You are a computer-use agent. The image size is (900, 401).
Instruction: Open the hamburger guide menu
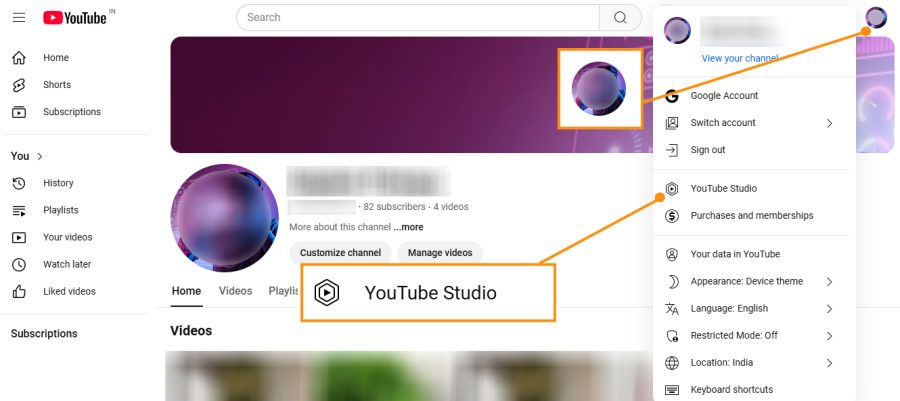point(19,18)
